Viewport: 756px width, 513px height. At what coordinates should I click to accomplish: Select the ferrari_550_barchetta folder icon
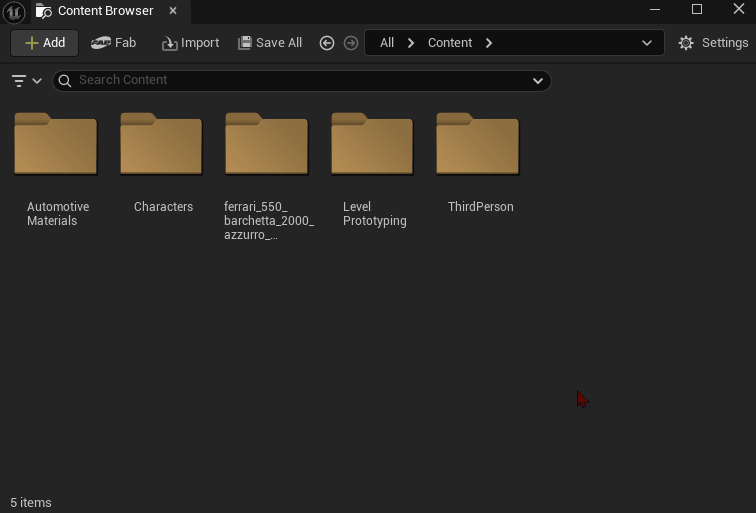click(x=267, y=144)
